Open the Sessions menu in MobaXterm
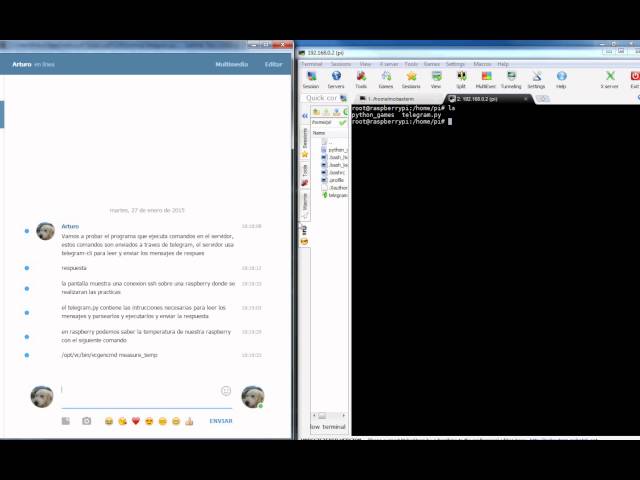The width and height of the screenshot is (640, 480). (341, 64)
